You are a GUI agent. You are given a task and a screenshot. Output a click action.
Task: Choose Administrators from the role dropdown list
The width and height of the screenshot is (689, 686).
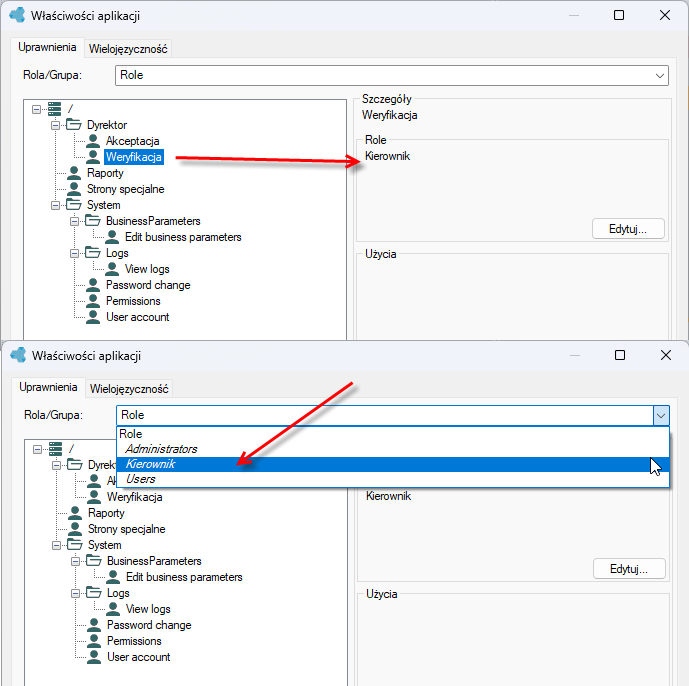(393, 449)
